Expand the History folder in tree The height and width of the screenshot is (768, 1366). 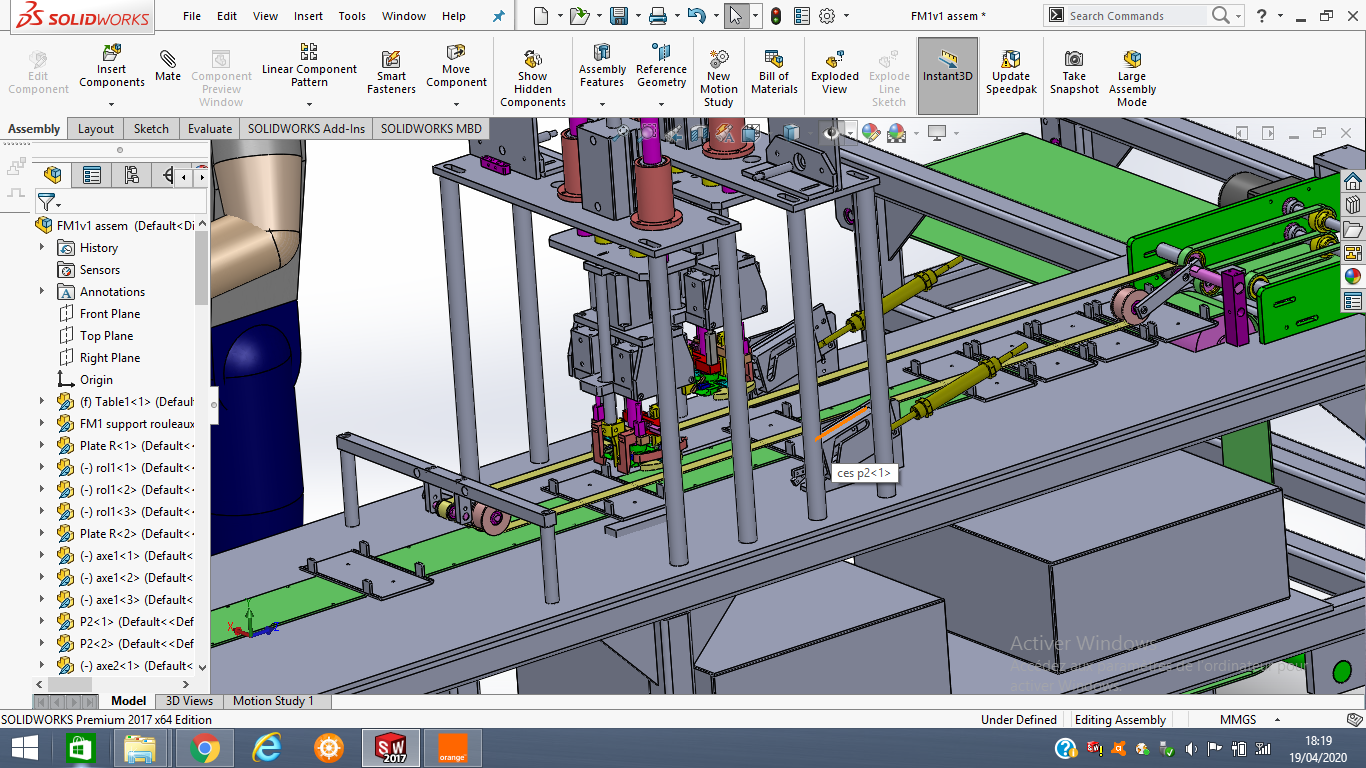click(x=42, y=248)
